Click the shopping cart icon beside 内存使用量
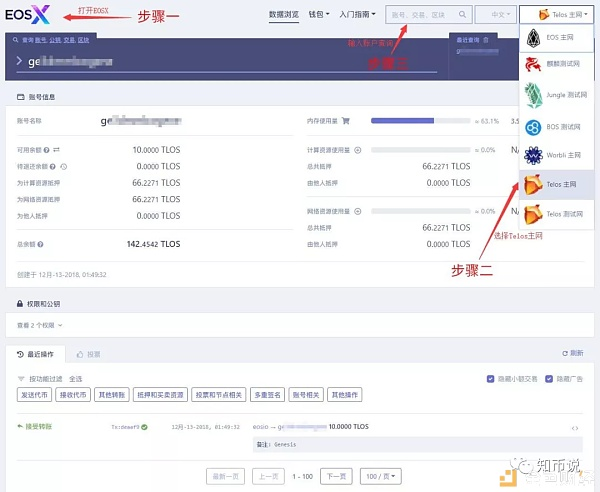 [x=346, y=121]
